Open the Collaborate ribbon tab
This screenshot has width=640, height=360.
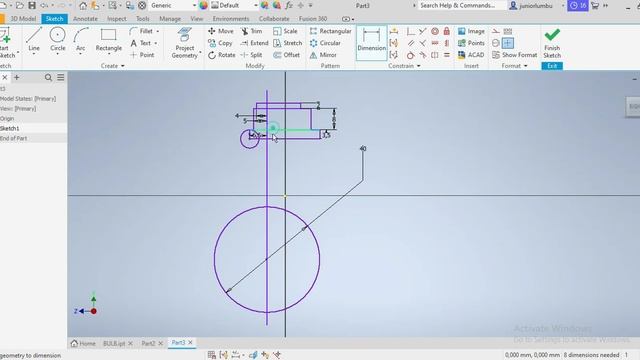click(x=274, y=19)
